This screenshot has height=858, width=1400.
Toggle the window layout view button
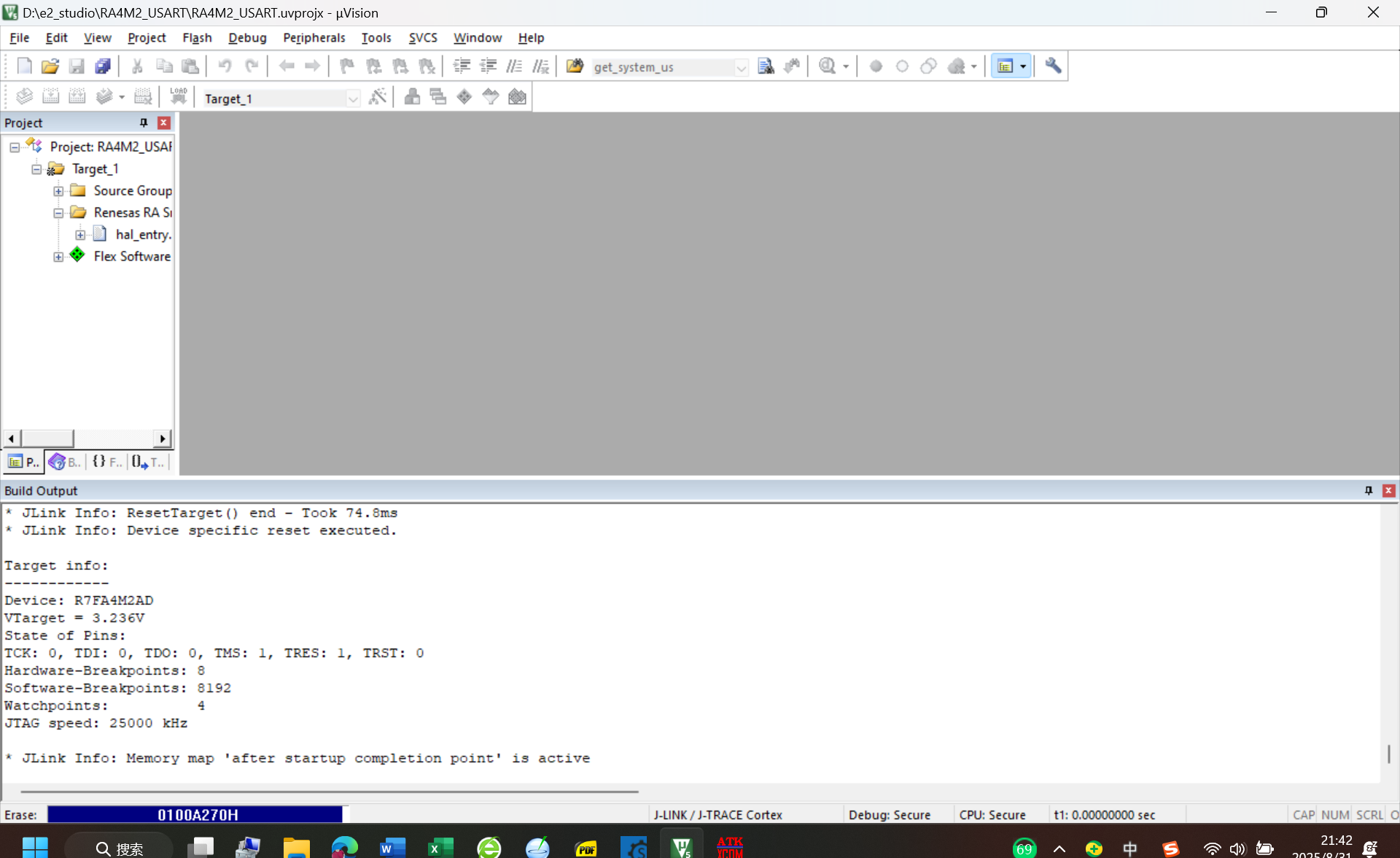click(1006, 66)
